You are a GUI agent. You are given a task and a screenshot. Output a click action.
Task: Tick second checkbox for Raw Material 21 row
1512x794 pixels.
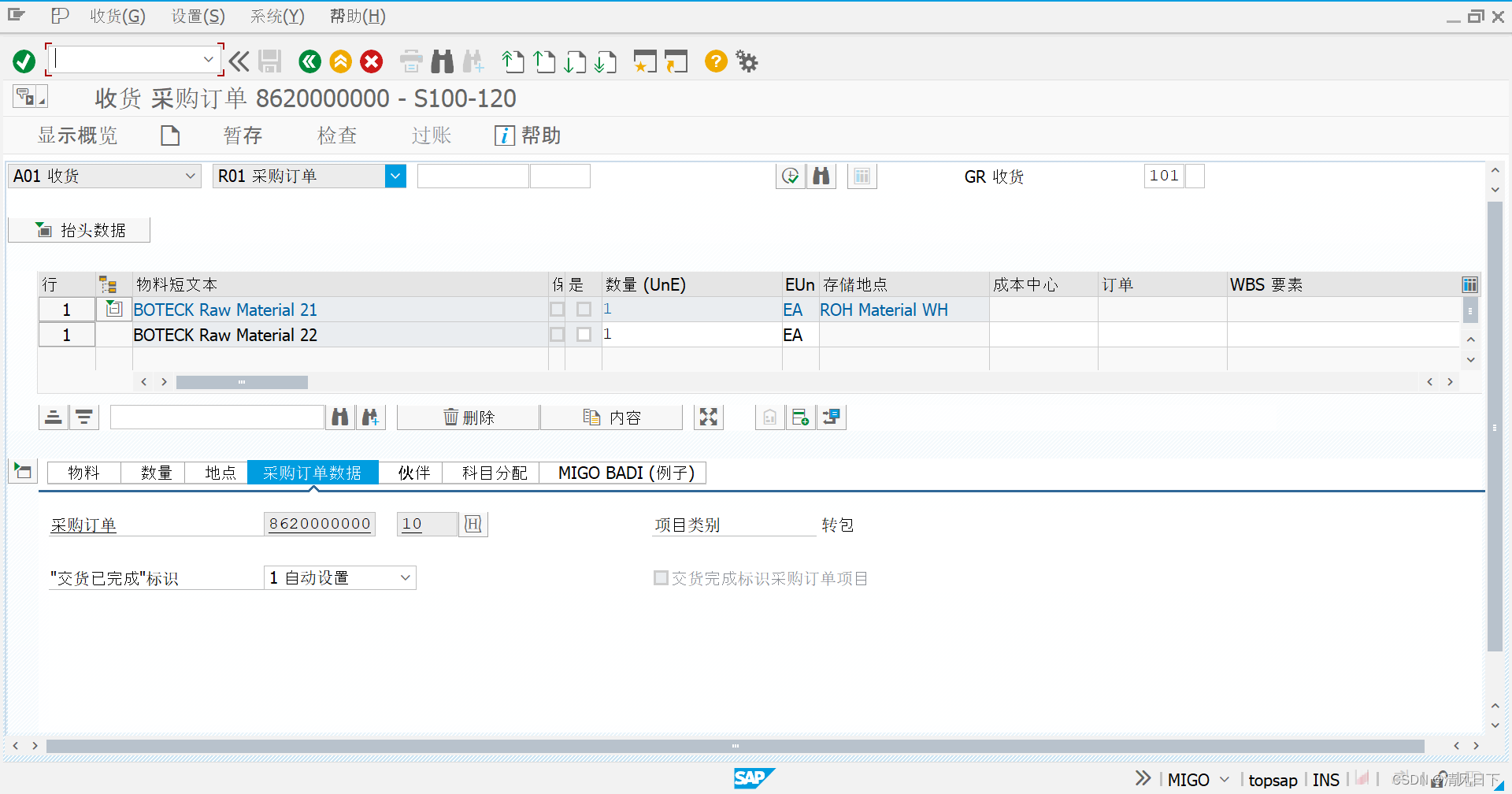[x=584, y=309]
